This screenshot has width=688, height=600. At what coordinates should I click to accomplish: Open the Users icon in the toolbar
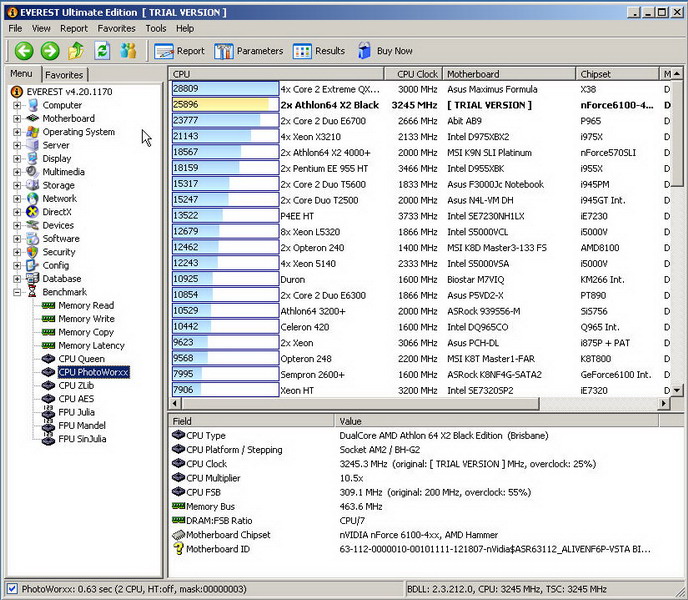coord(128,50)
